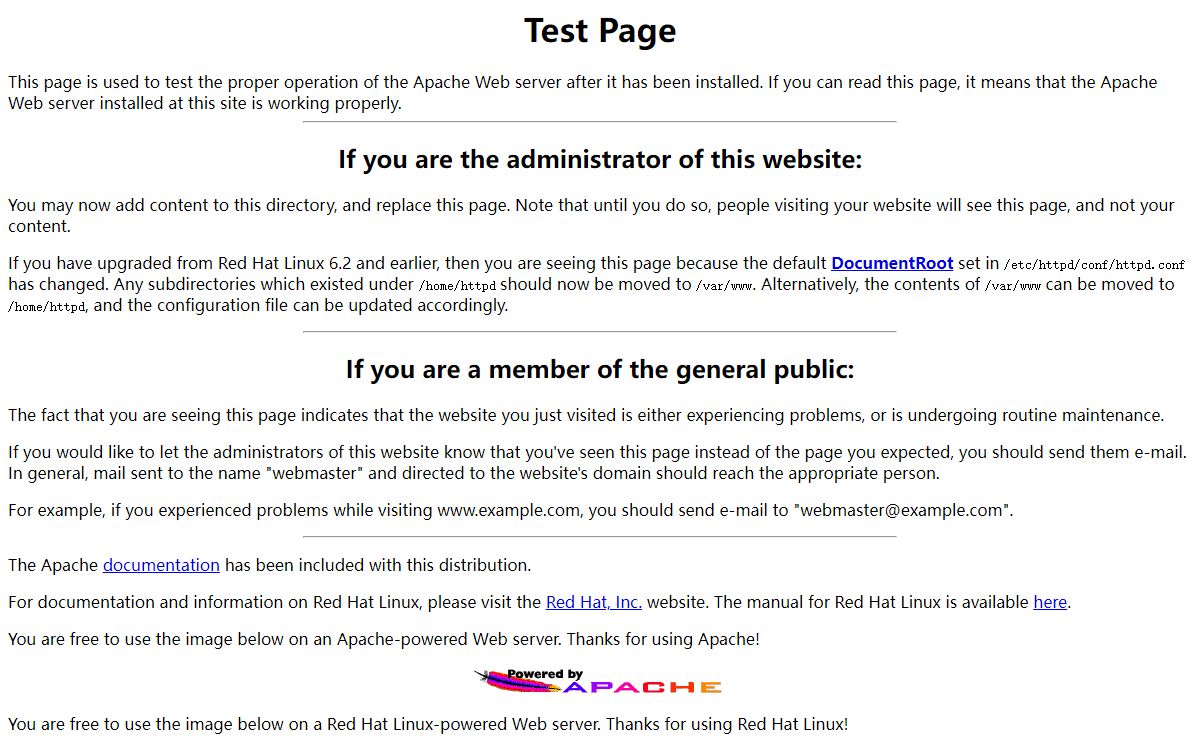The height and width of the screenshot is (740, 1200).
Task: Click the member of the general public heading
Action: (x=600, y=370)
